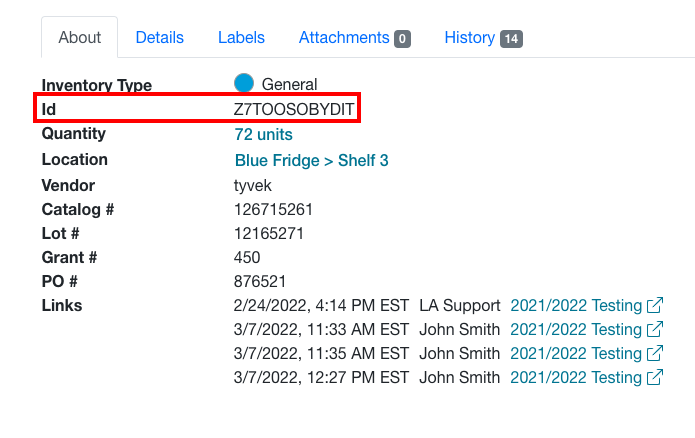The image size is (695, 438).
Task: Click the Catalog # value 126715261
Action: 273,209
